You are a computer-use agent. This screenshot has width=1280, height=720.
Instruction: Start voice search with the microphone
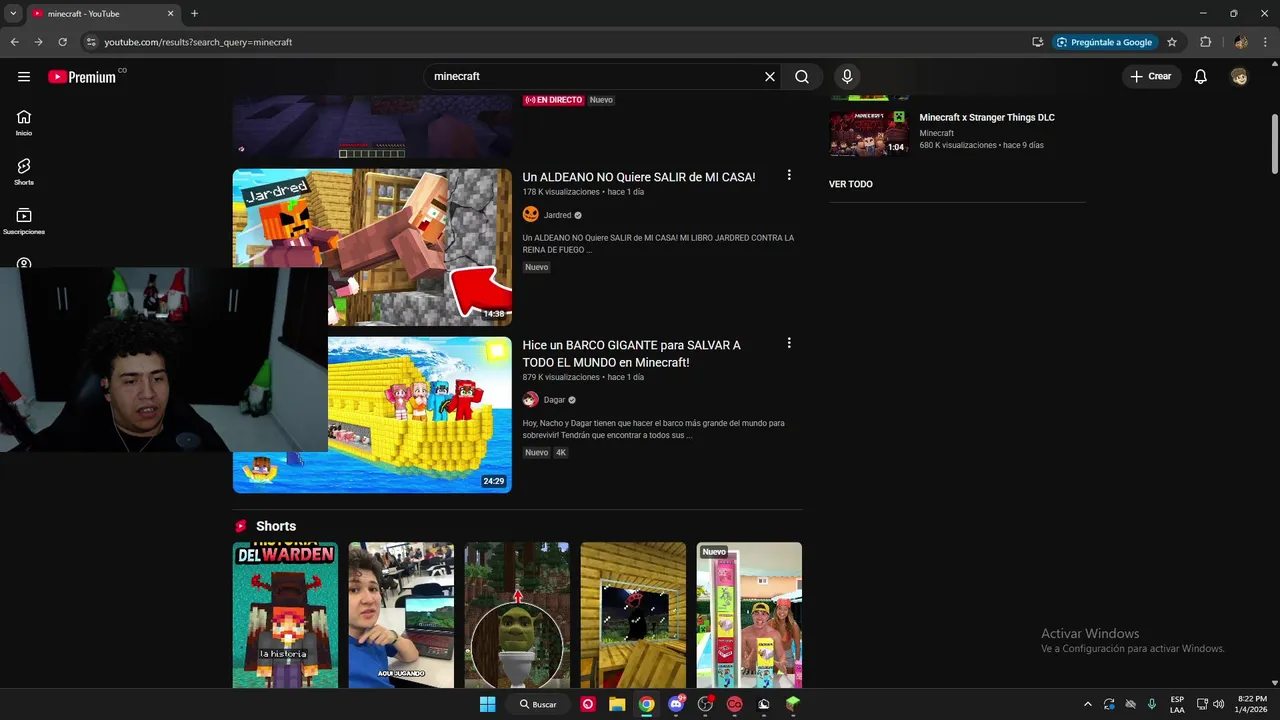pos(847,76)
